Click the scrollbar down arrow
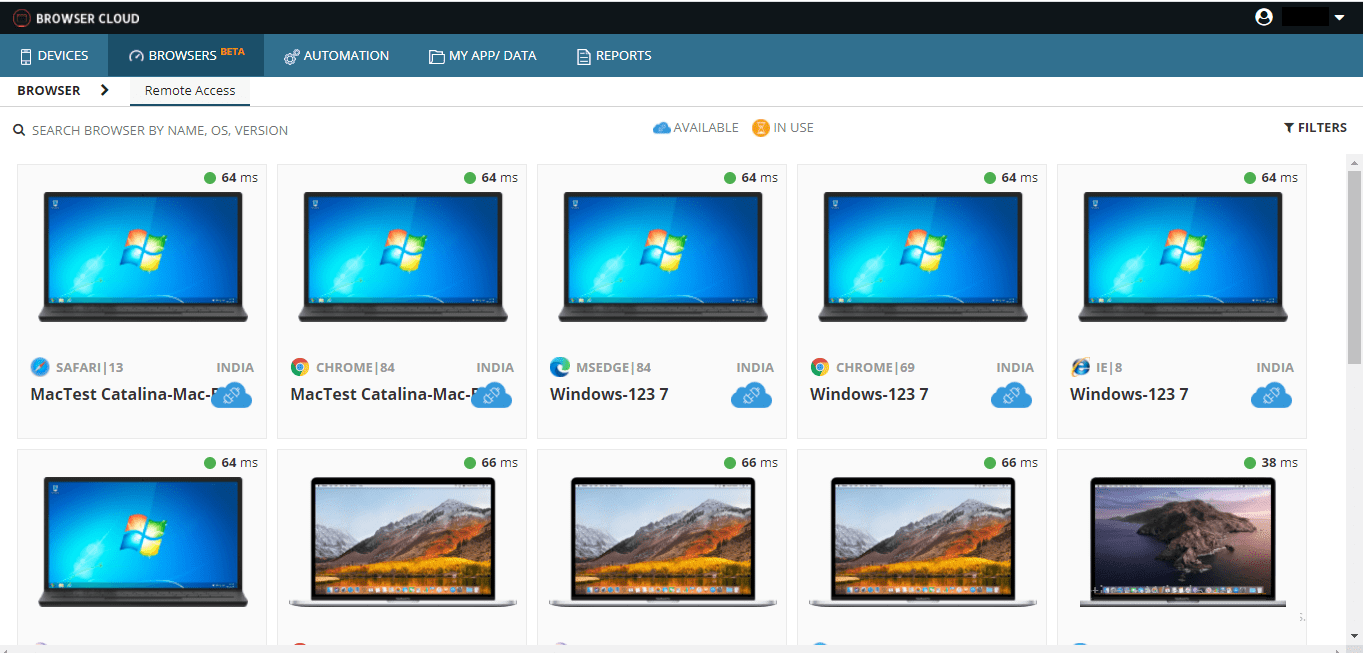1363x653 pixels. pos(1355,637)
